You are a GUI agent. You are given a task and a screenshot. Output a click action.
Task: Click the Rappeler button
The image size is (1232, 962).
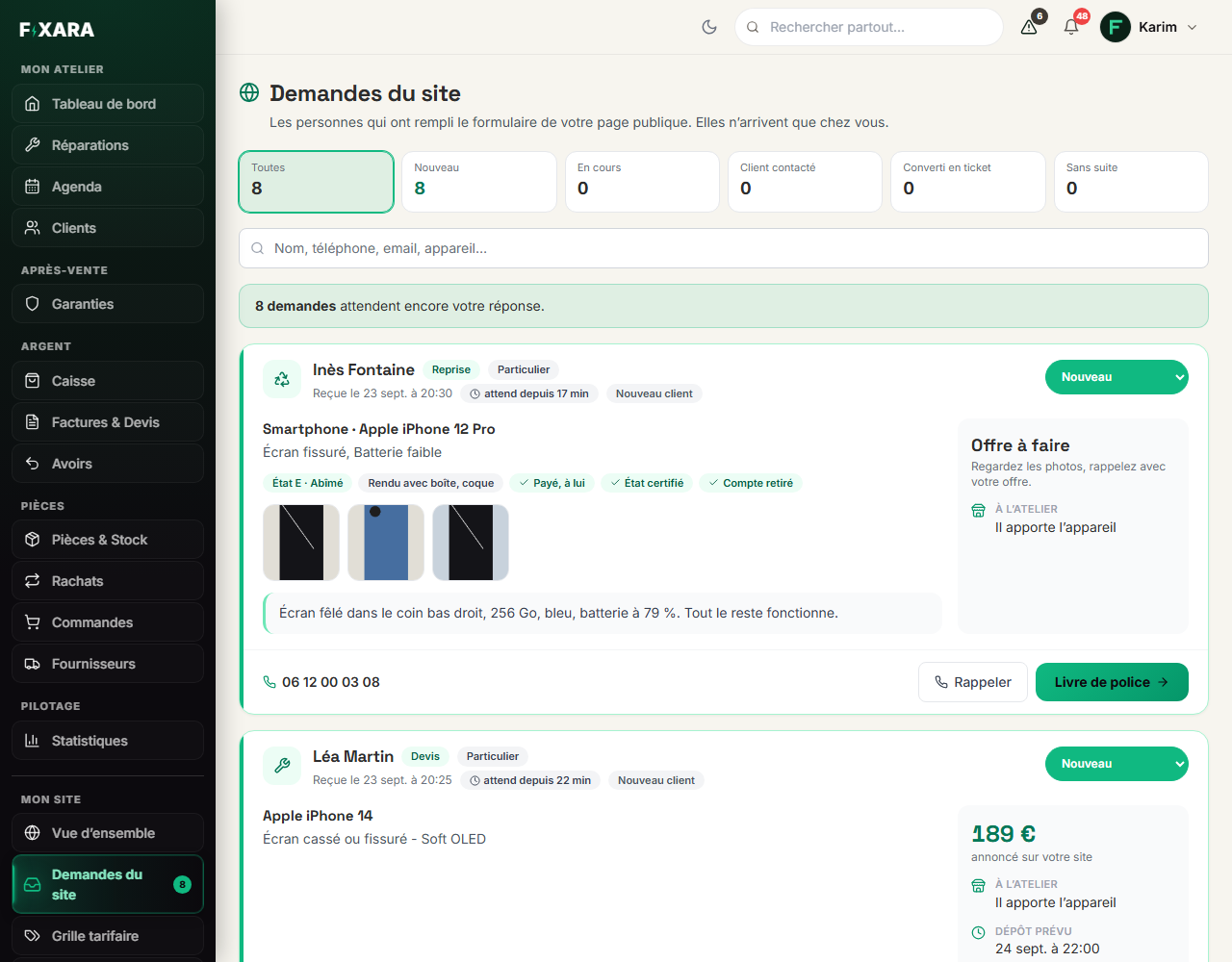point(973,682)
